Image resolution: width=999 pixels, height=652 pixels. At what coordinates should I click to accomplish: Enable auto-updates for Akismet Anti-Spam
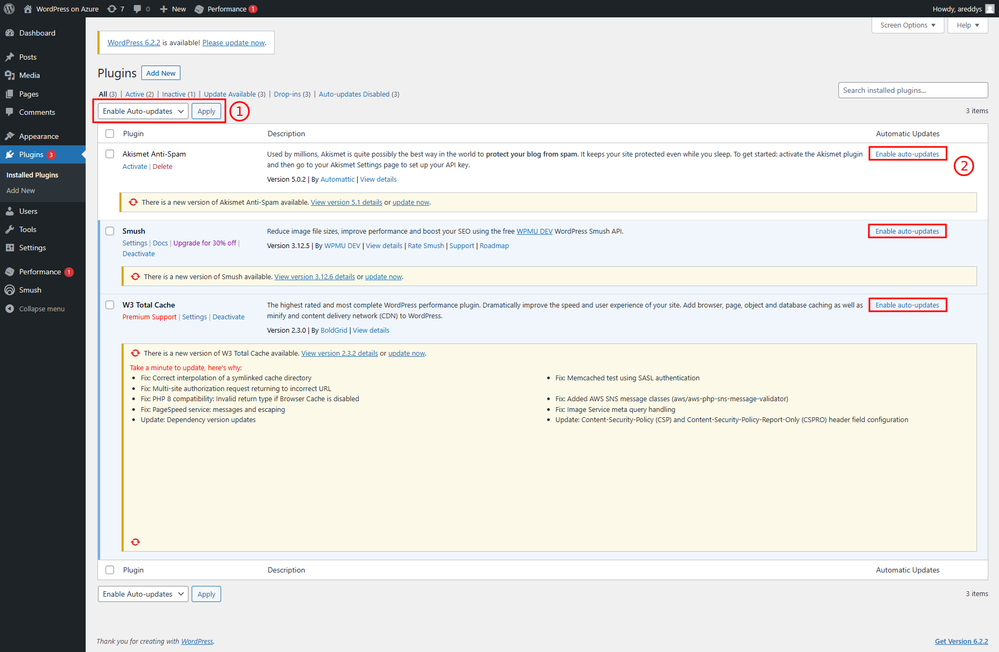pos(907,154)
